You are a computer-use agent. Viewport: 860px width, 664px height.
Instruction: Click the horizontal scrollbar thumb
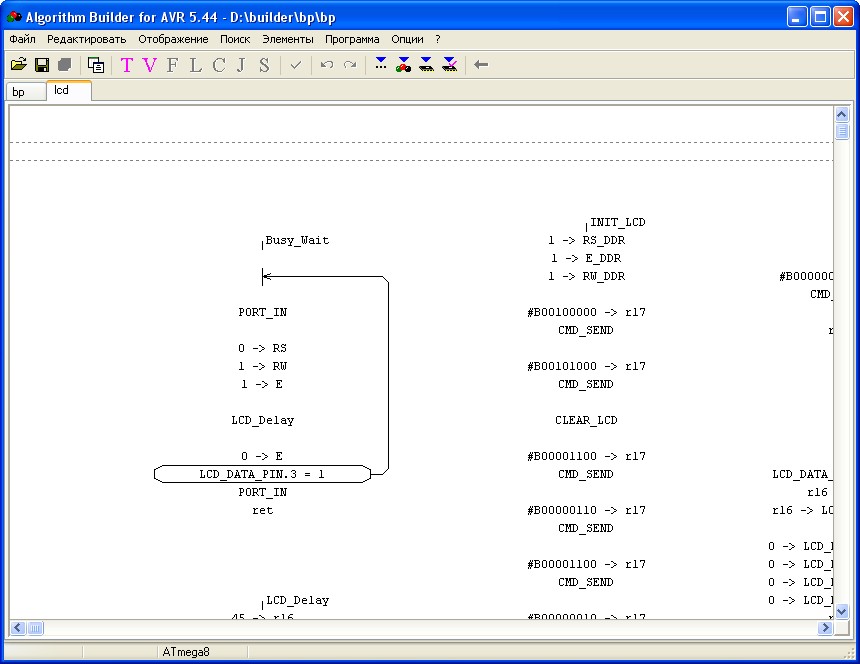(35, 628)
